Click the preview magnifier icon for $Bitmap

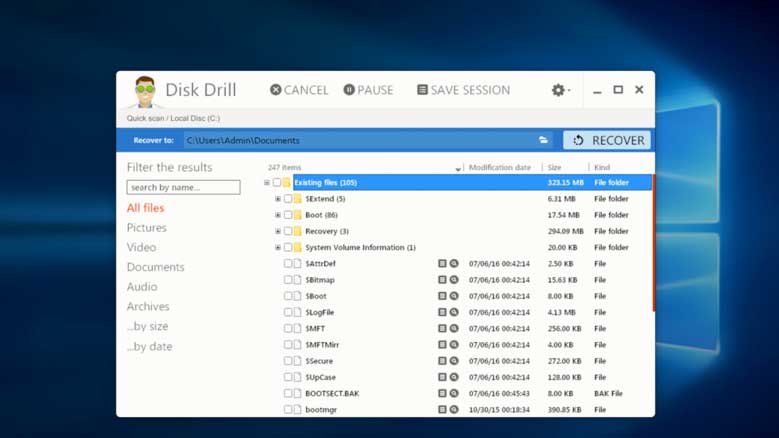[x=454, y=280]
